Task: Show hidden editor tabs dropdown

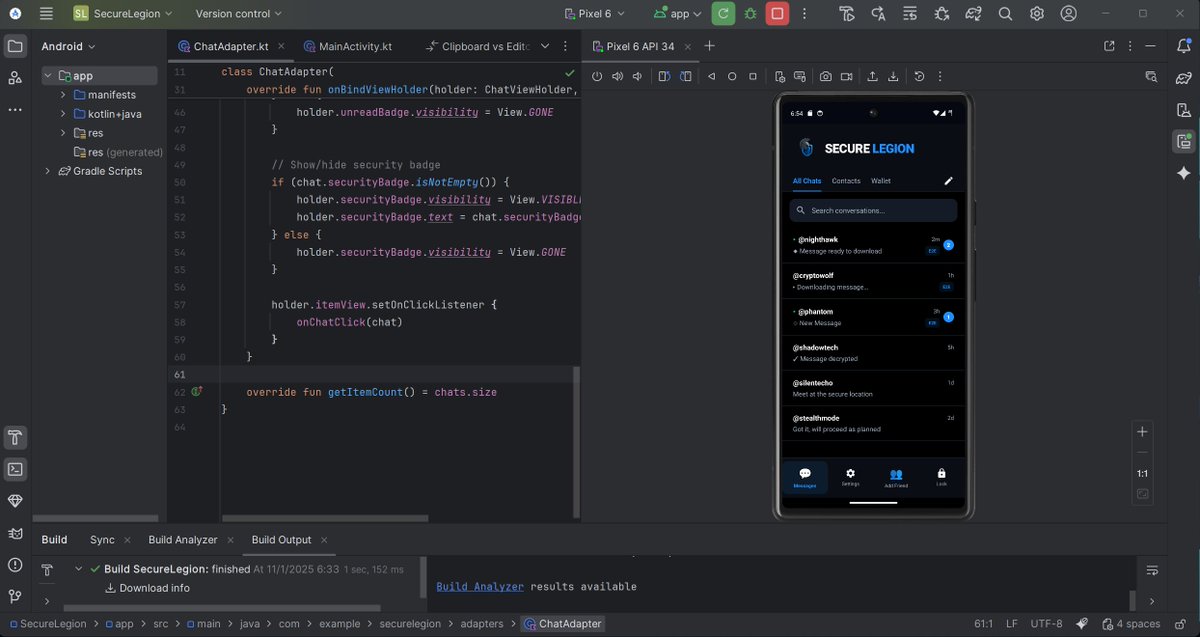Action: [x=545, y=46]
